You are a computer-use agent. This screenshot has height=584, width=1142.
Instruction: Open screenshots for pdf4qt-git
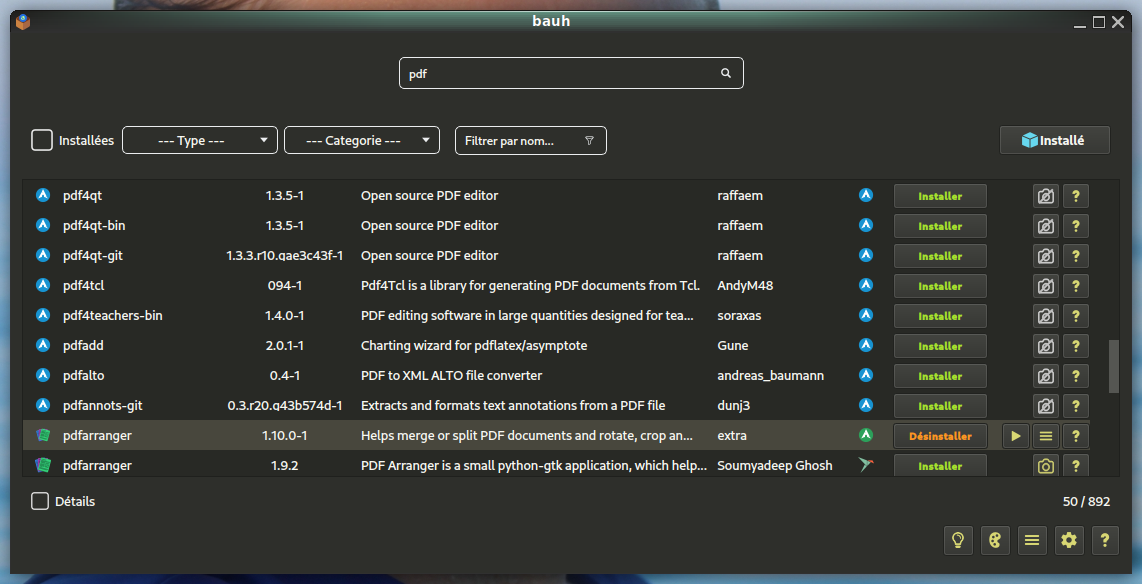pos(1046,256)
